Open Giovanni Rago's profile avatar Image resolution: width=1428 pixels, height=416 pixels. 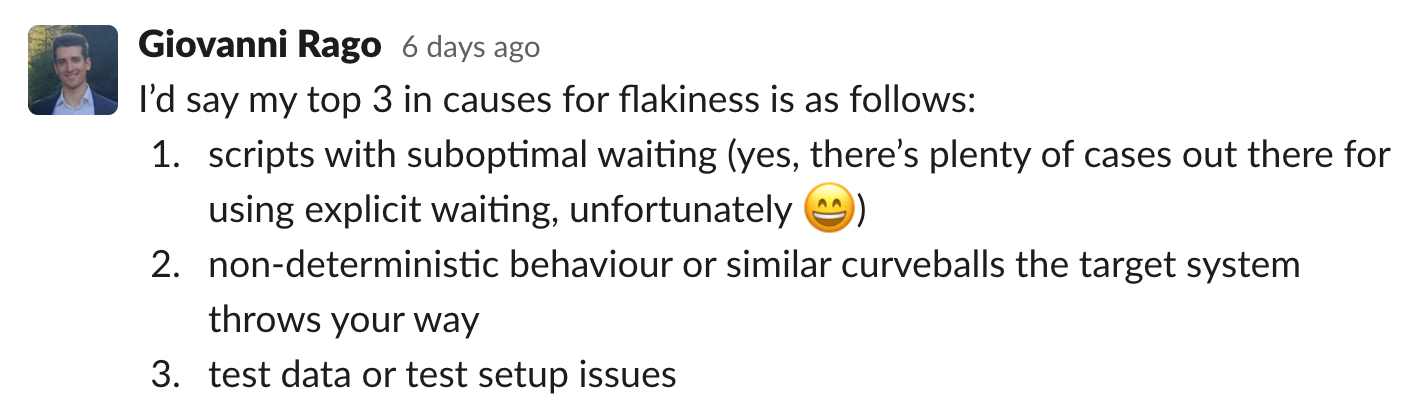(68, 70)
